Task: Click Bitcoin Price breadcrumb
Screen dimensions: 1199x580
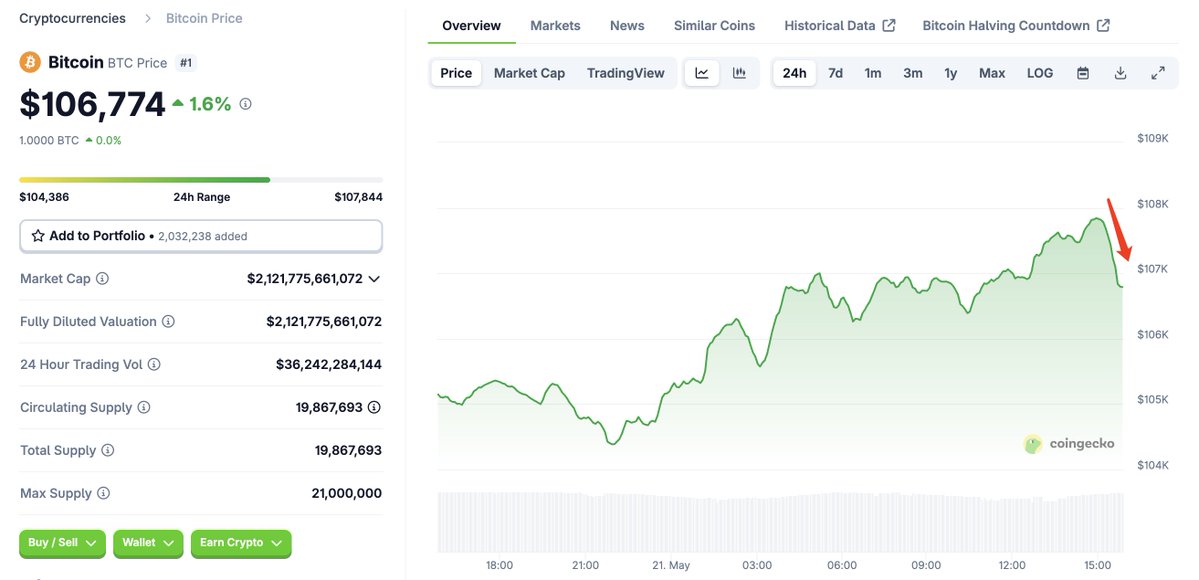Action: pyautogui.click(x=204, y=18)
